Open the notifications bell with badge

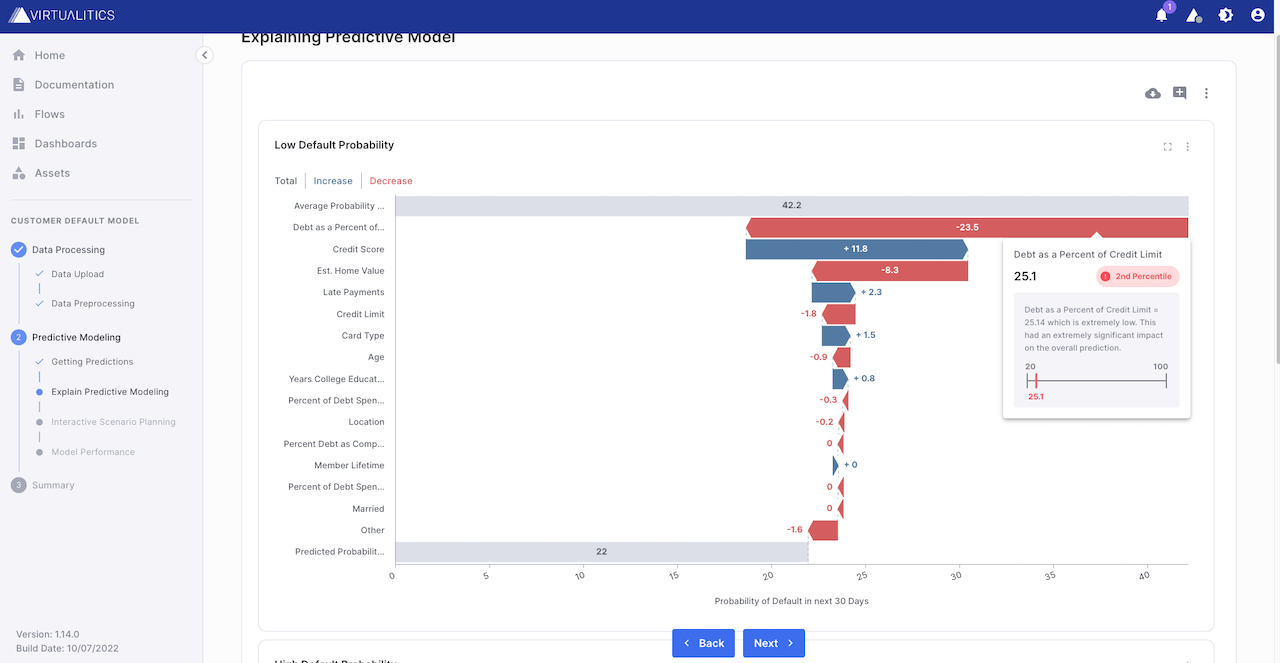point(1163,15)
